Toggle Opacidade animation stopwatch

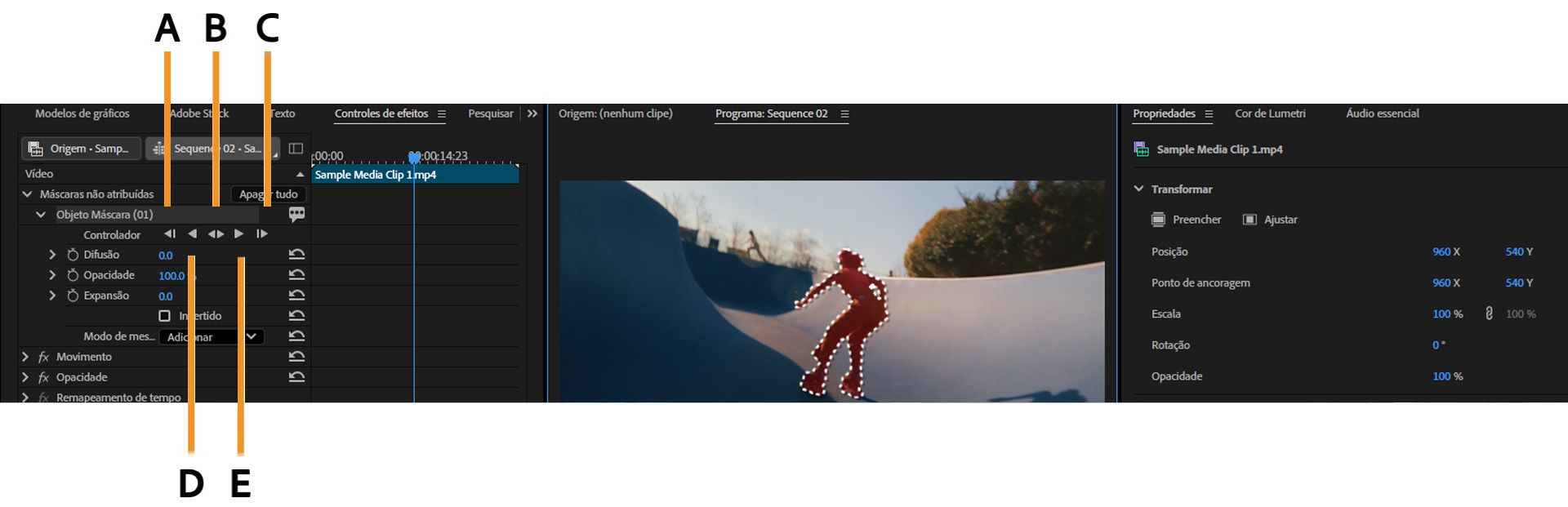point(73,275)
